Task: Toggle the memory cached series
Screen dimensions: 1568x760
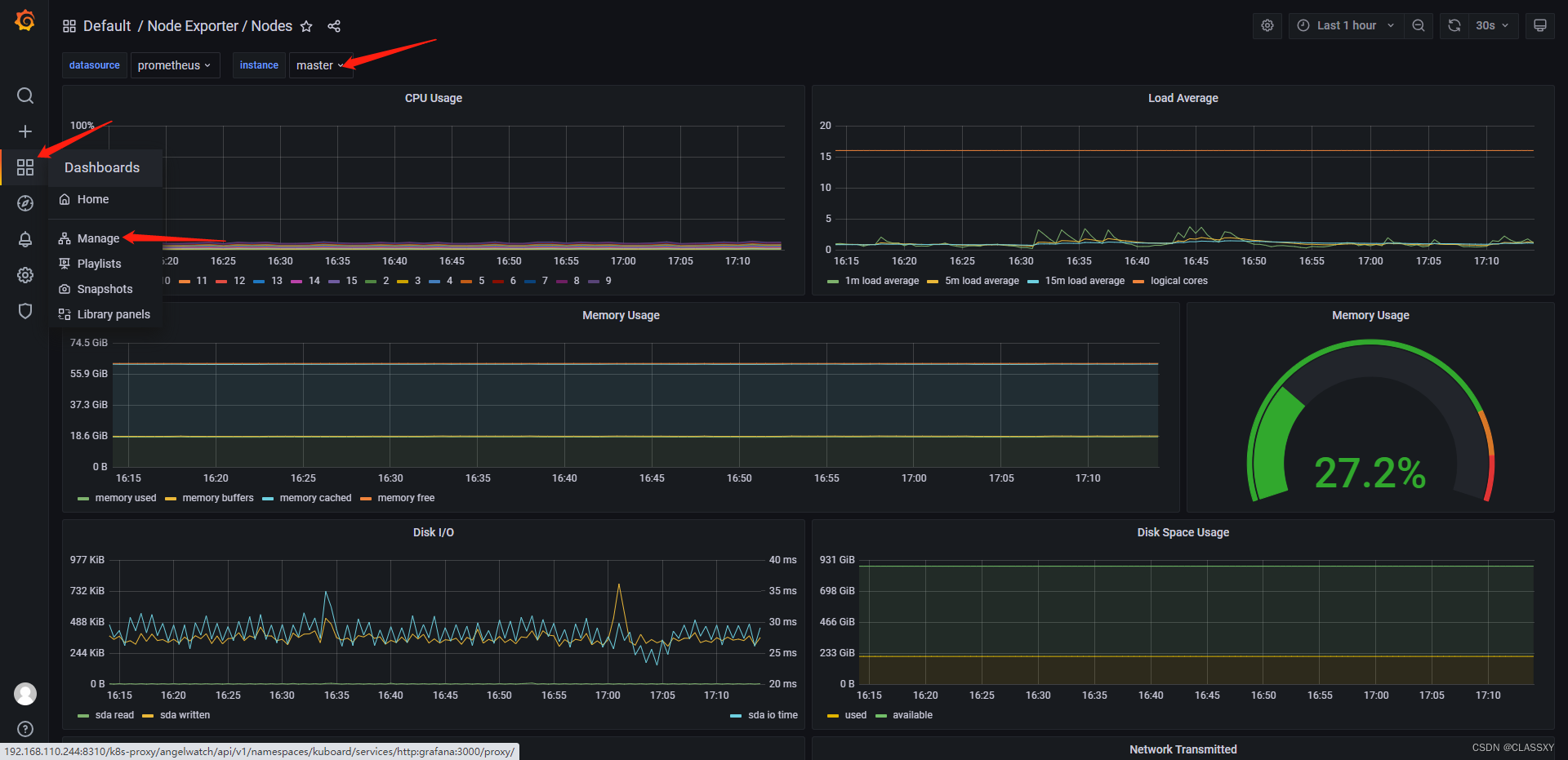Action: (315, 498)
